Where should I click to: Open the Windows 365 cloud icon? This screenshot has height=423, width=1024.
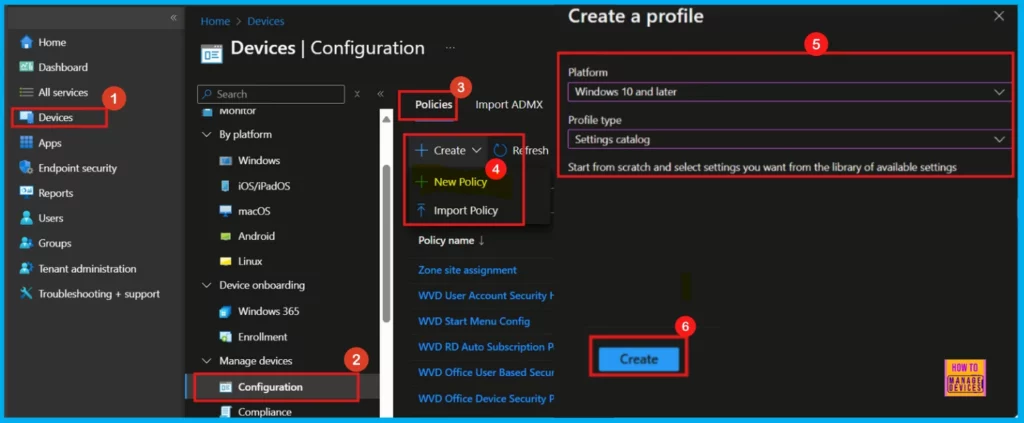pyautogui.click(x=225, y=311)
